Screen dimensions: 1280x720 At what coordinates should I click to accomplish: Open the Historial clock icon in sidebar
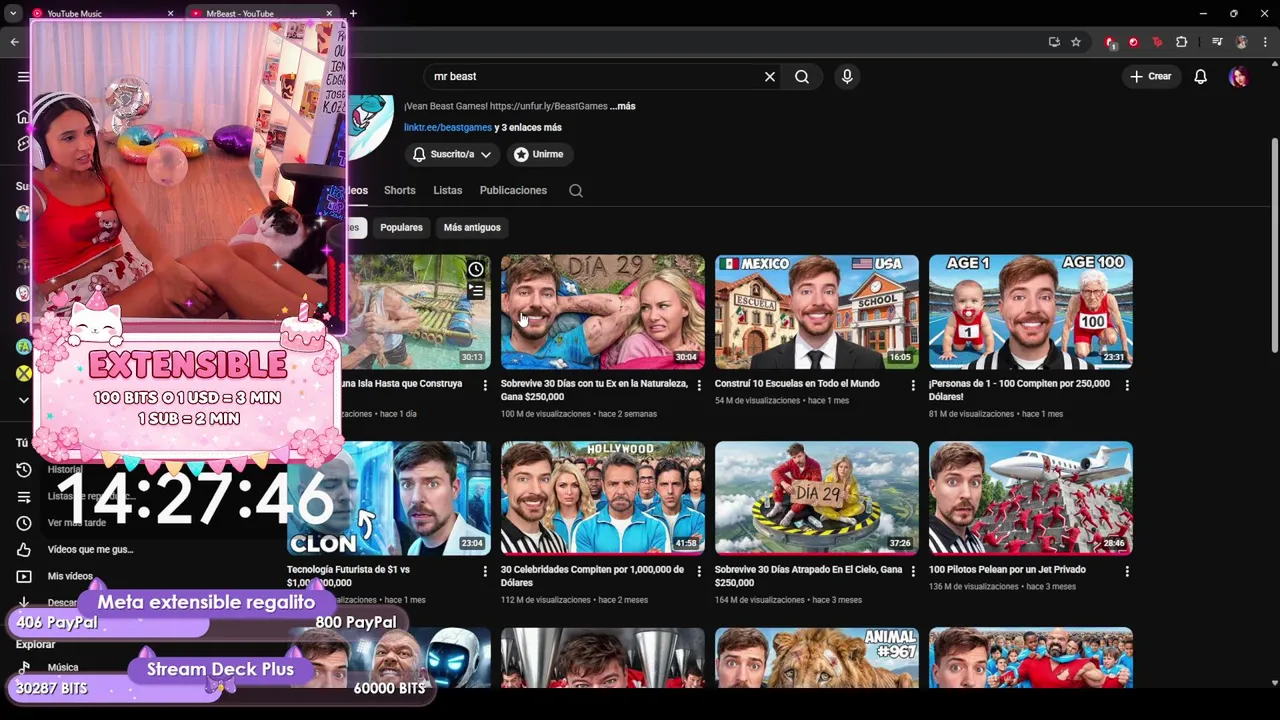(x=24, y=470)
